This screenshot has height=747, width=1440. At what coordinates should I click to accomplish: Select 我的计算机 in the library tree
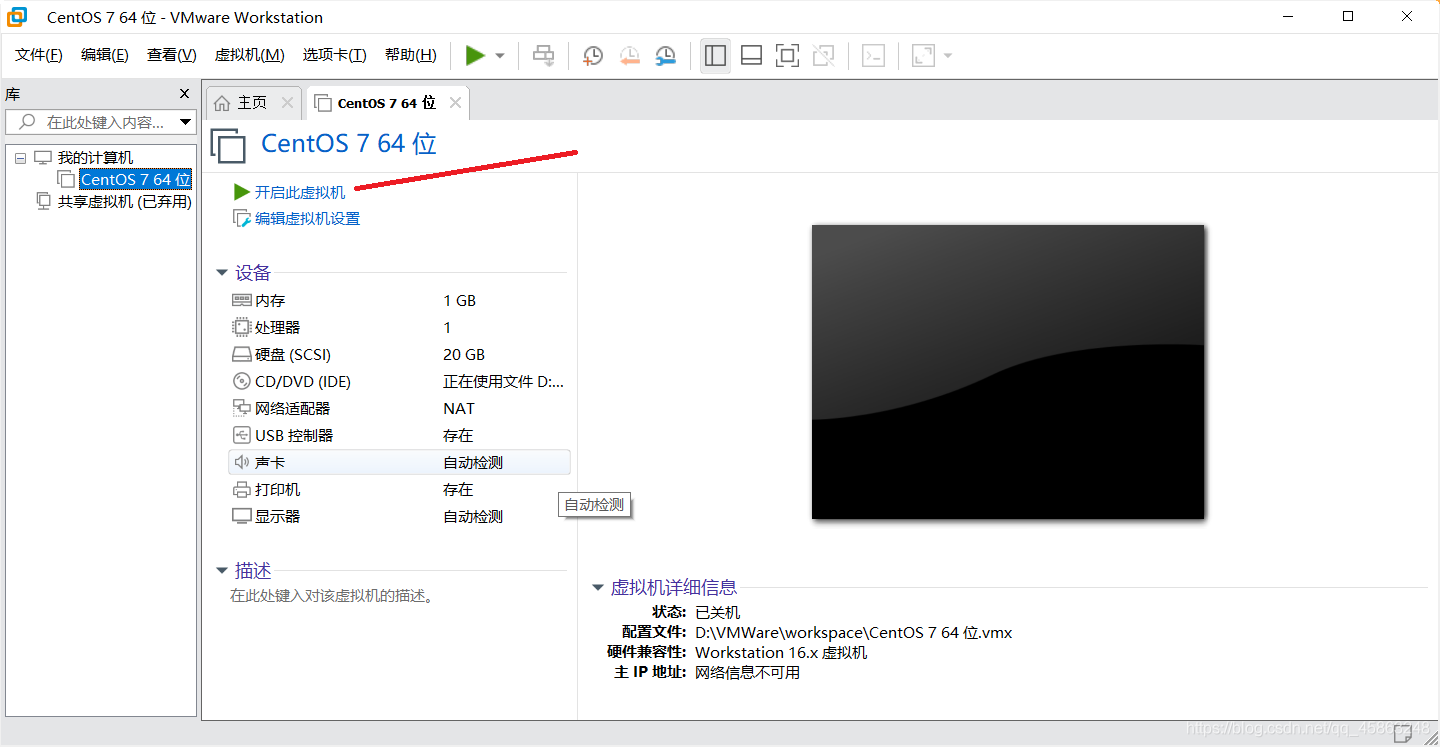pyautogui.click(x=95, y=158)
